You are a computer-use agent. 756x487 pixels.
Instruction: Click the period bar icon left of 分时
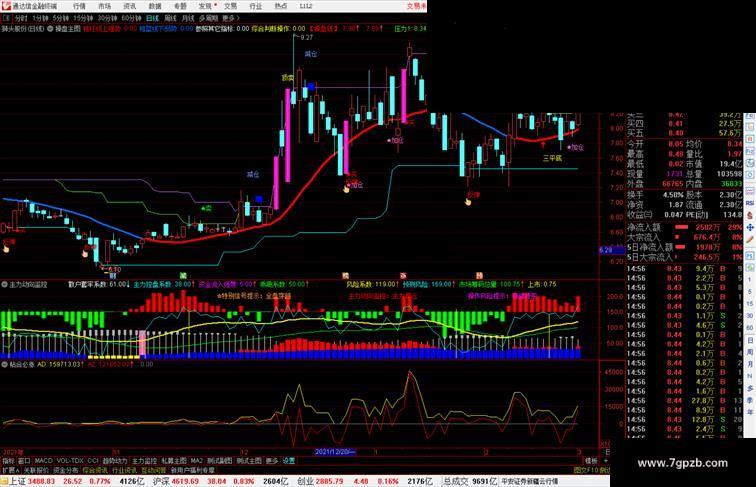[x=6, y=18]
